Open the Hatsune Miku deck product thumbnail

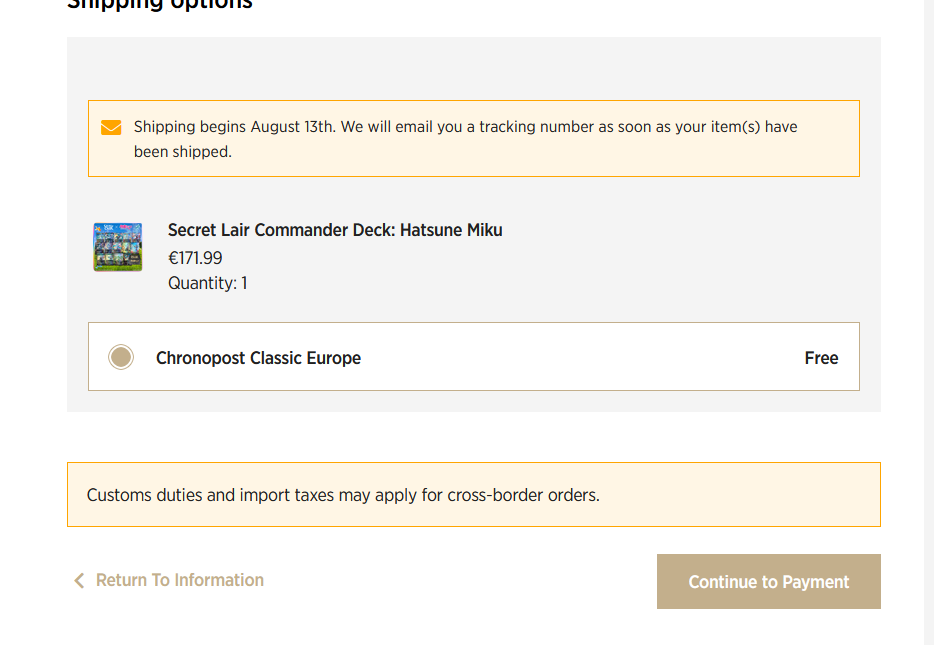coord(118,247)
